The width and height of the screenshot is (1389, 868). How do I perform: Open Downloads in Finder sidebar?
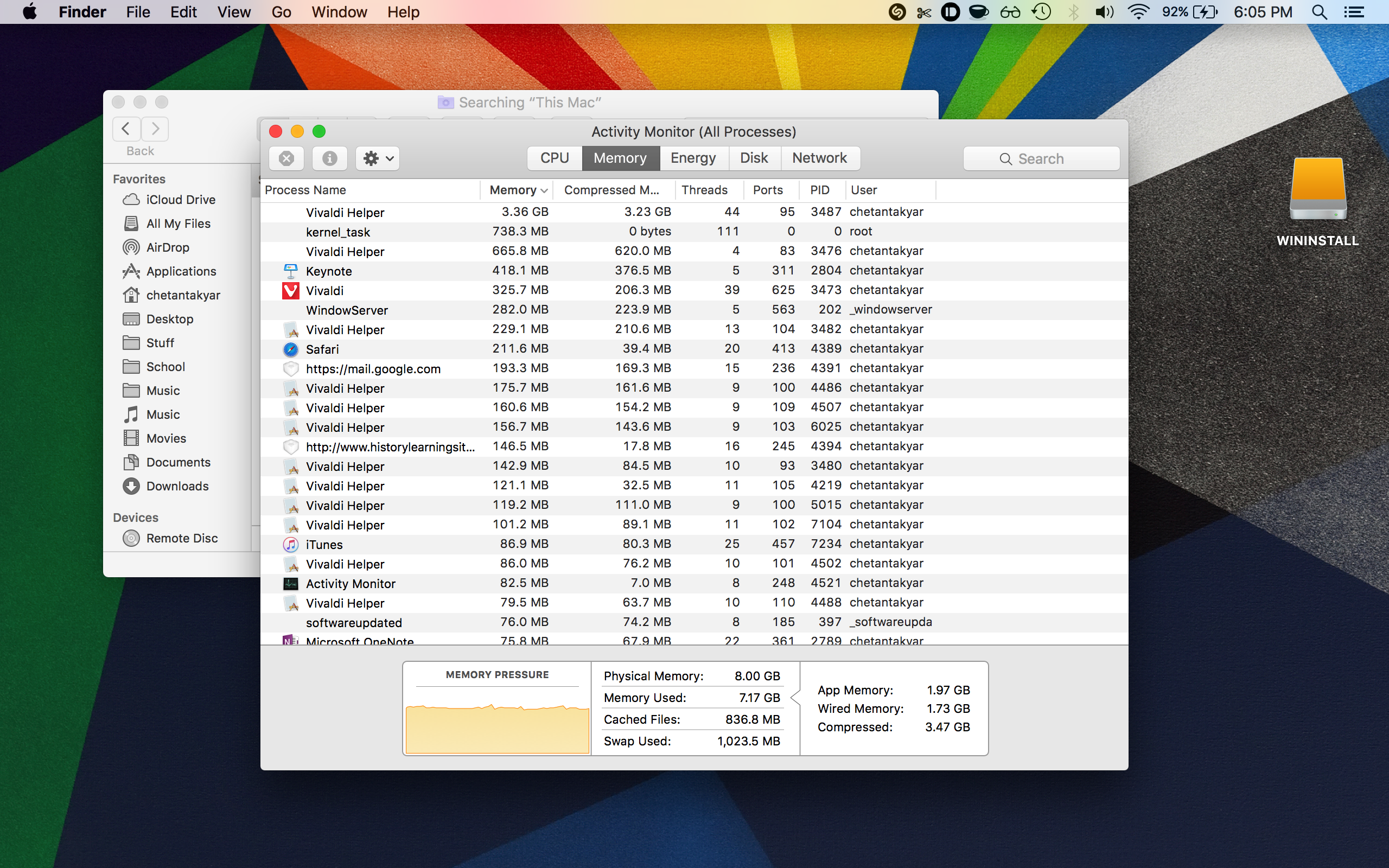pyautogui.click(x=177, y=486)
